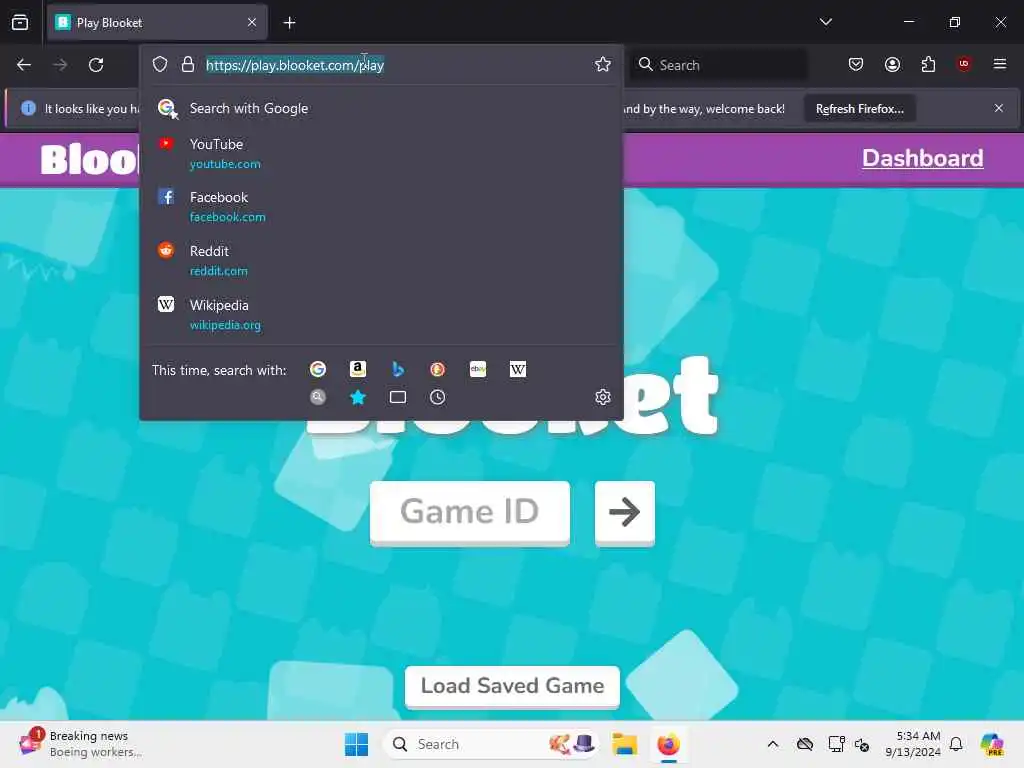Click Refresh Firefox button
This screenshot has width=1024, height=768.
[859, 108]
